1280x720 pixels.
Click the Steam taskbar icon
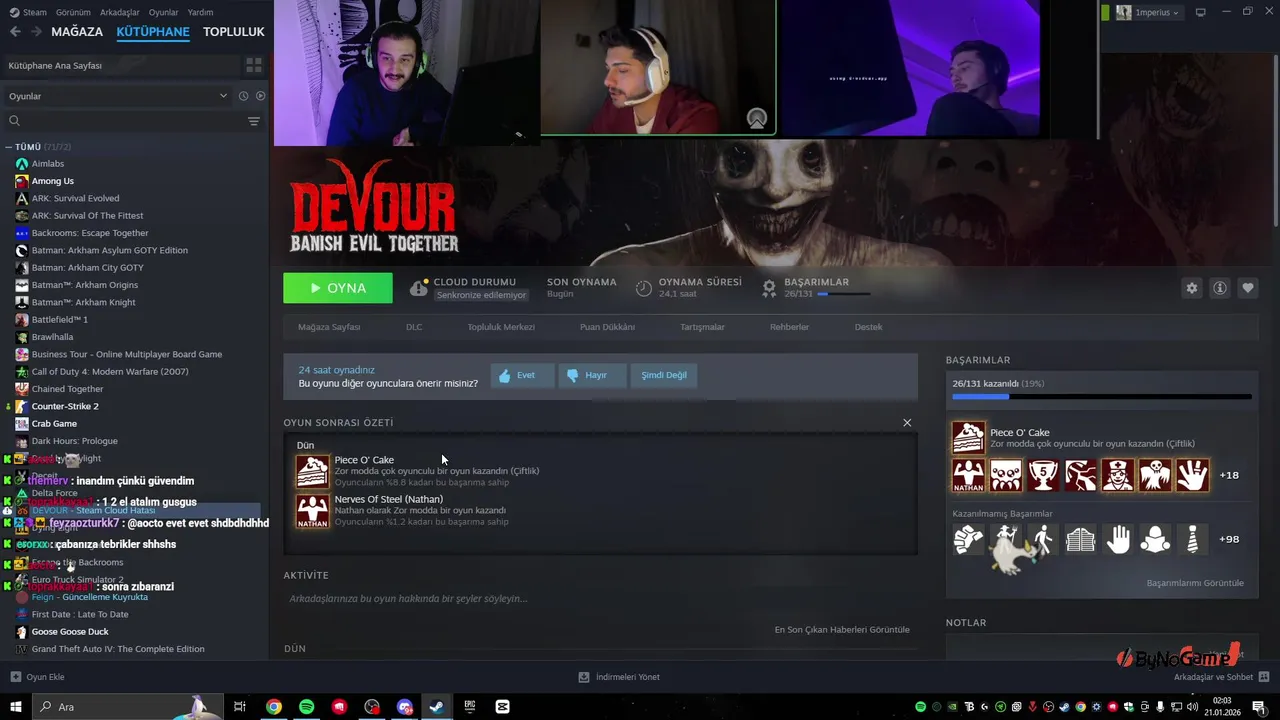(437, 707)
